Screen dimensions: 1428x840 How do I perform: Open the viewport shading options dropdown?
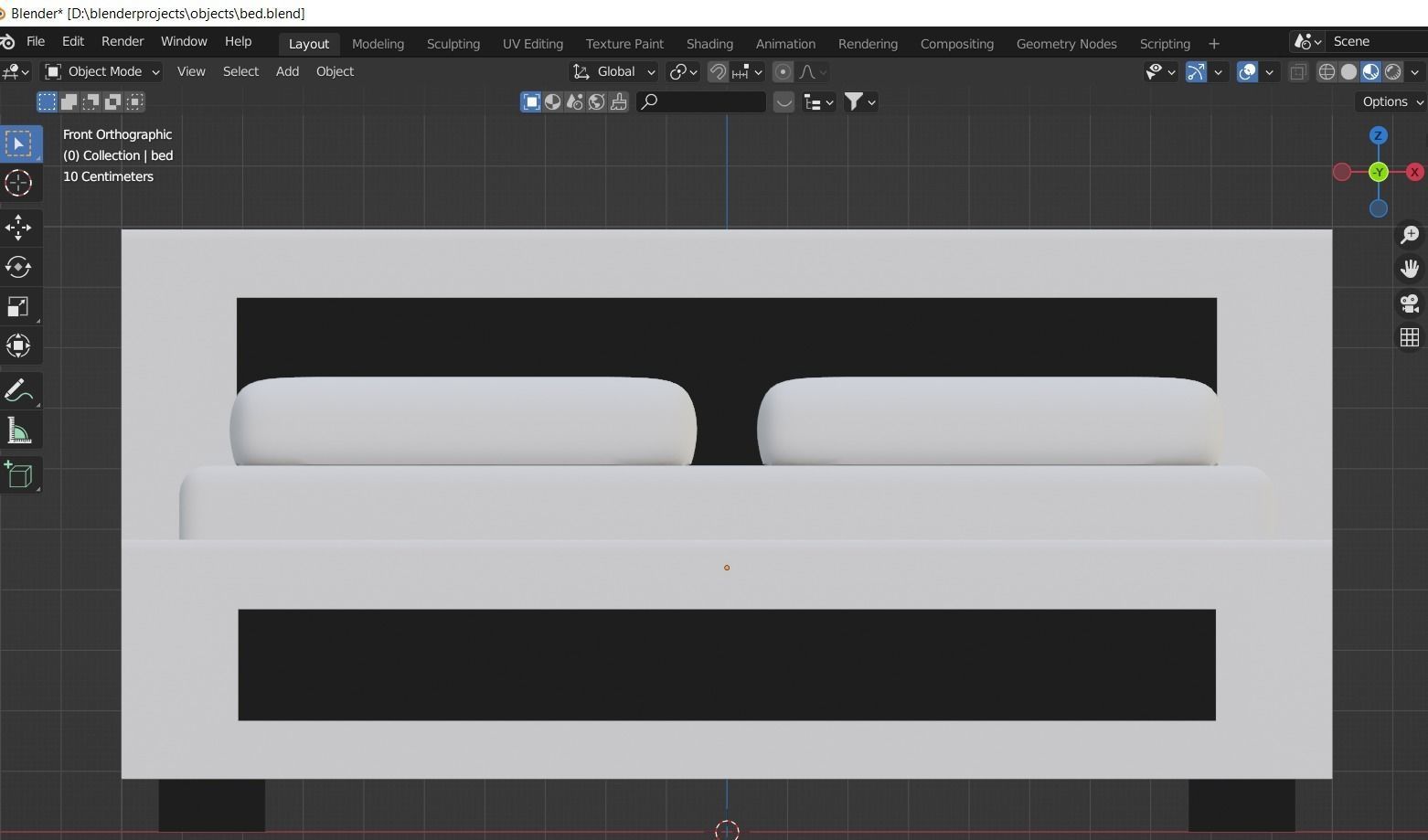pyautogui.click(x=1415, y=71)
